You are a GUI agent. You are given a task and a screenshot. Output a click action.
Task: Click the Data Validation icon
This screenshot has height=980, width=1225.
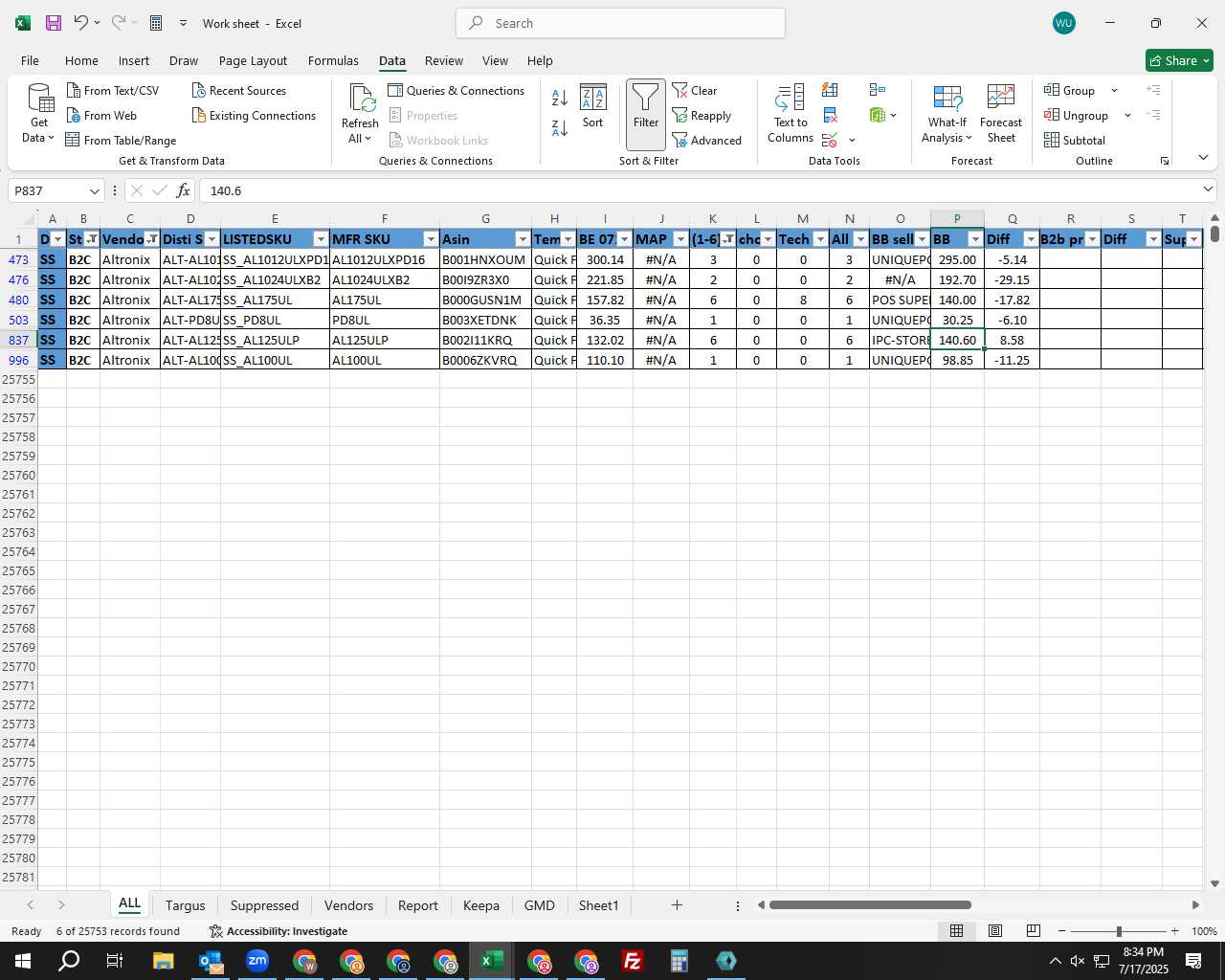(x=830, y=141)
